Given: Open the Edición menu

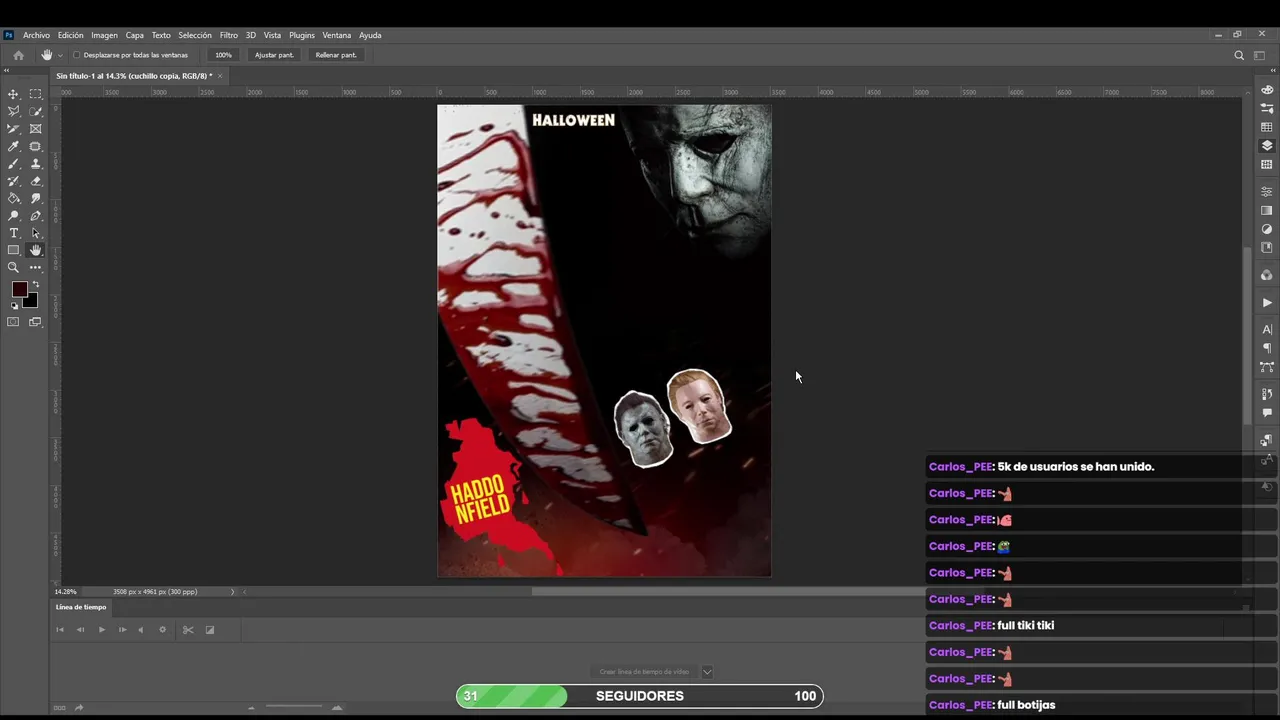Looking at the screenshot, I should [x=71, y=35].
